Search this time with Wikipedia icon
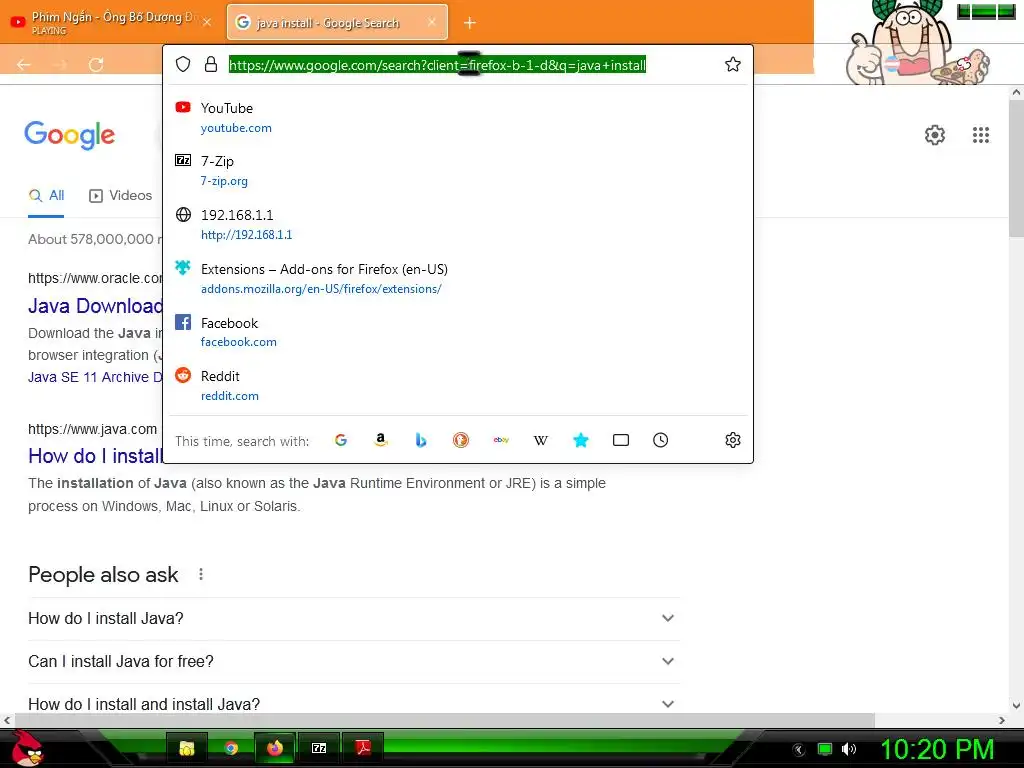 click(x=541, y=440)
